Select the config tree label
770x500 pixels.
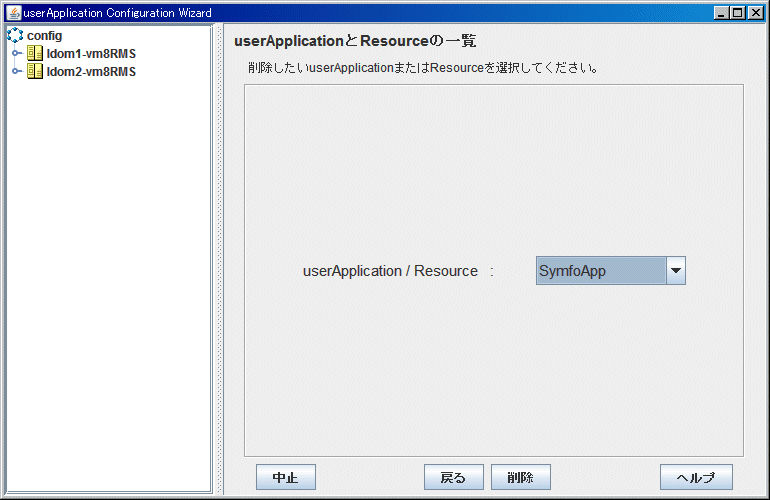click(x=45, y=36)
